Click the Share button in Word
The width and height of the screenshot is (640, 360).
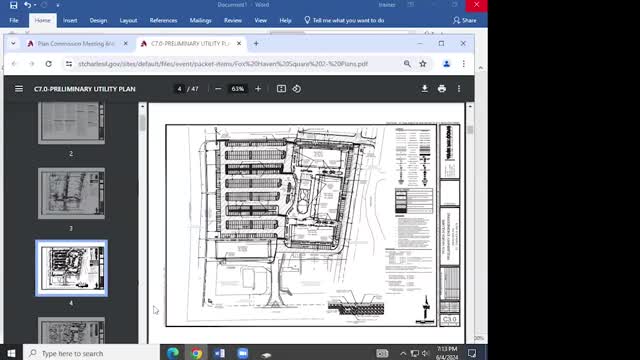point(465,20)
